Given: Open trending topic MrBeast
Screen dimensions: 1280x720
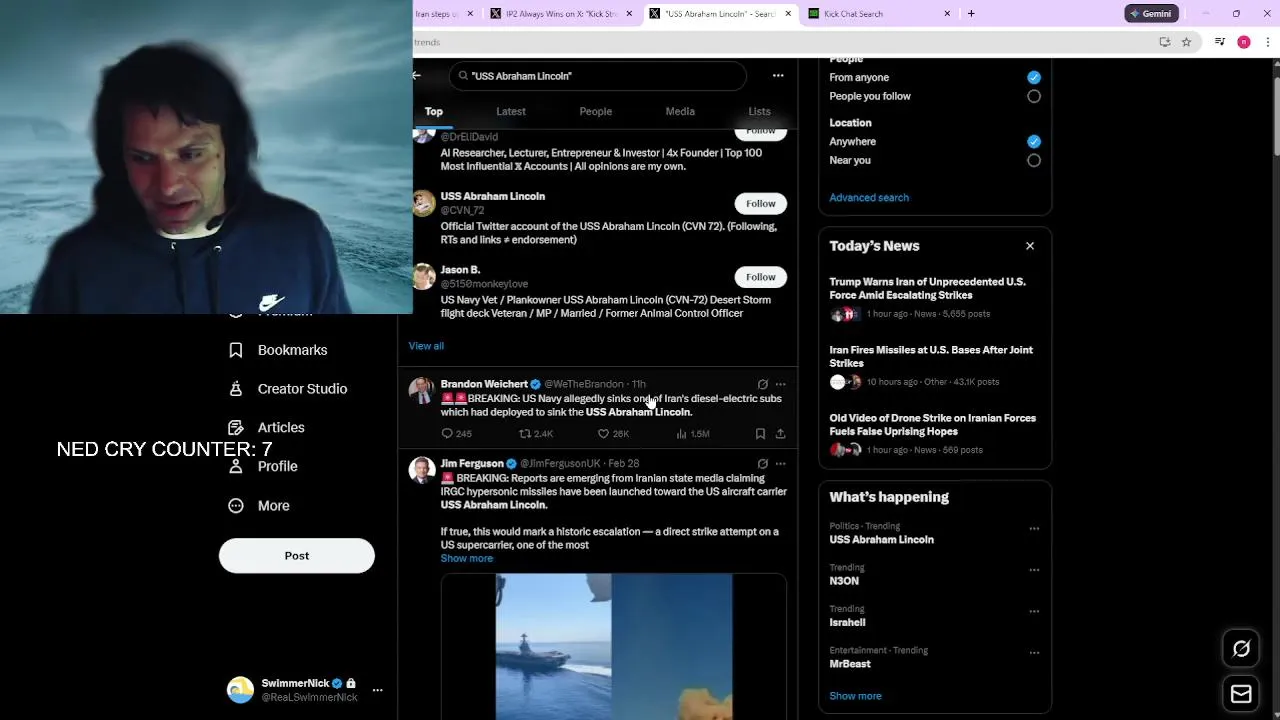Looking at the screenshot, I should pos(850,664).
